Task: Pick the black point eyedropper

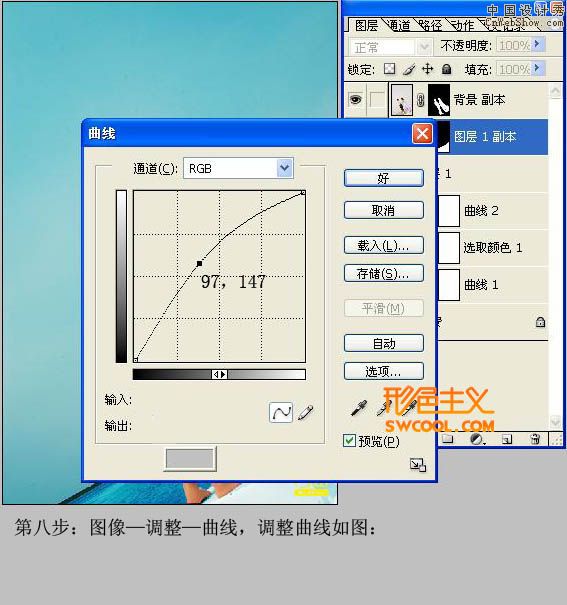Action: (x=358, y=408)
